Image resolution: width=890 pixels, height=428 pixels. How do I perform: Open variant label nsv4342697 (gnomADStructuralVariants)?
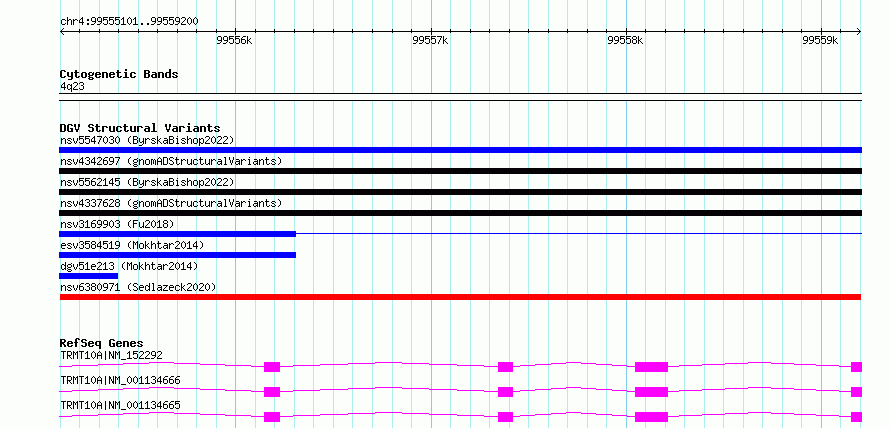(x=171, y=161)
